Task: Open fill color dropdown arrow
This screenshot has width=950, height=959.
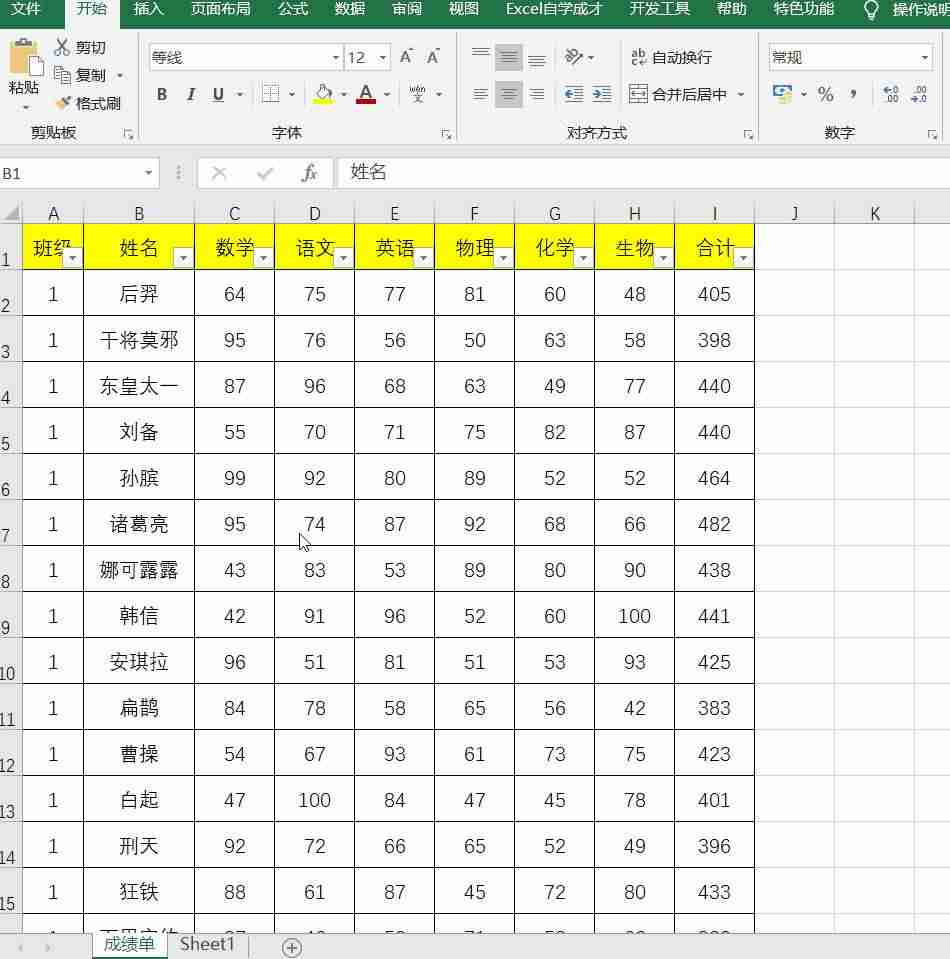Action: 344,94
